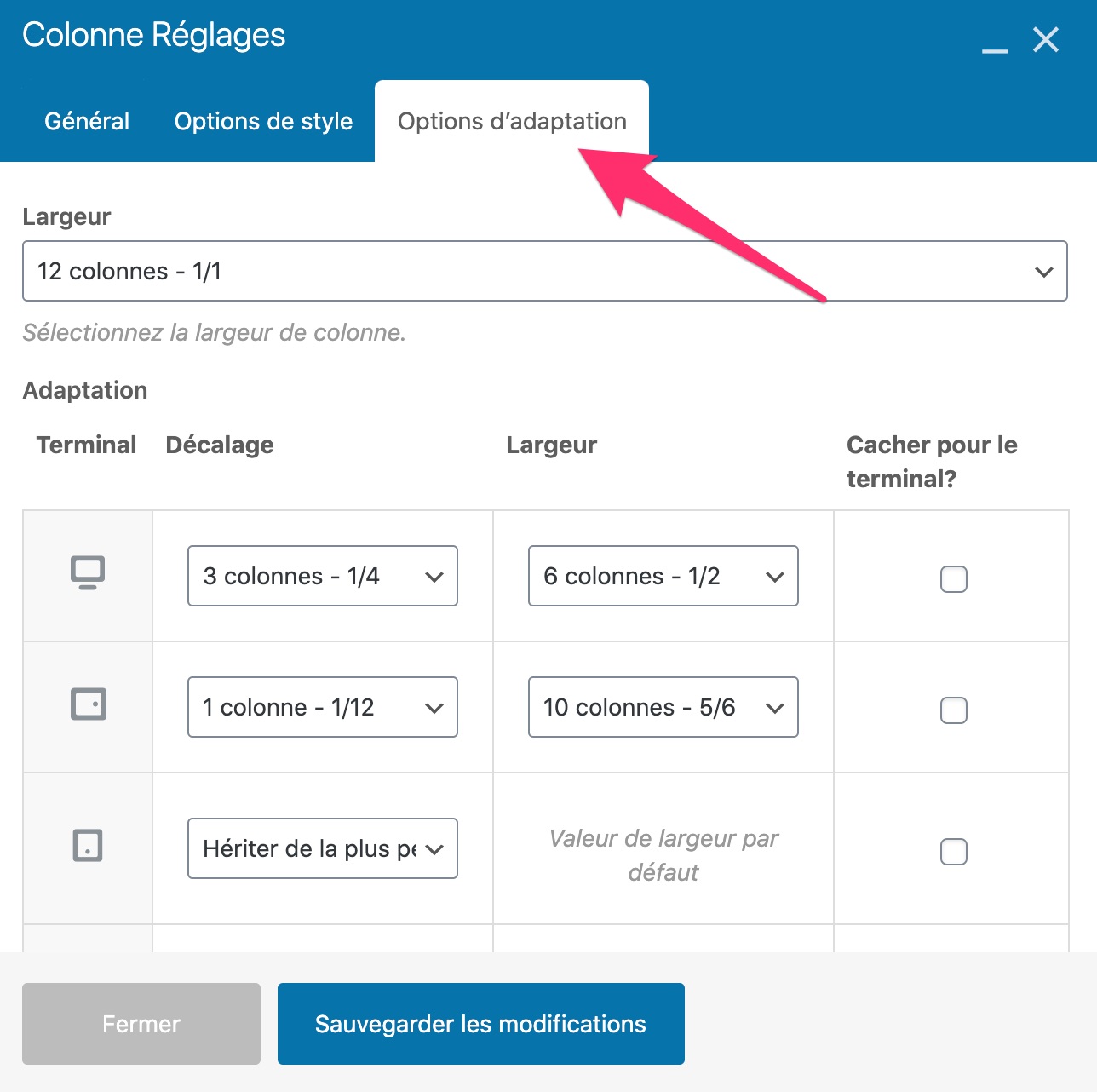Open the main Largeur 12 colonnes dropdown
Viewport: 1097px width, 1092px height.
point(545,271)
